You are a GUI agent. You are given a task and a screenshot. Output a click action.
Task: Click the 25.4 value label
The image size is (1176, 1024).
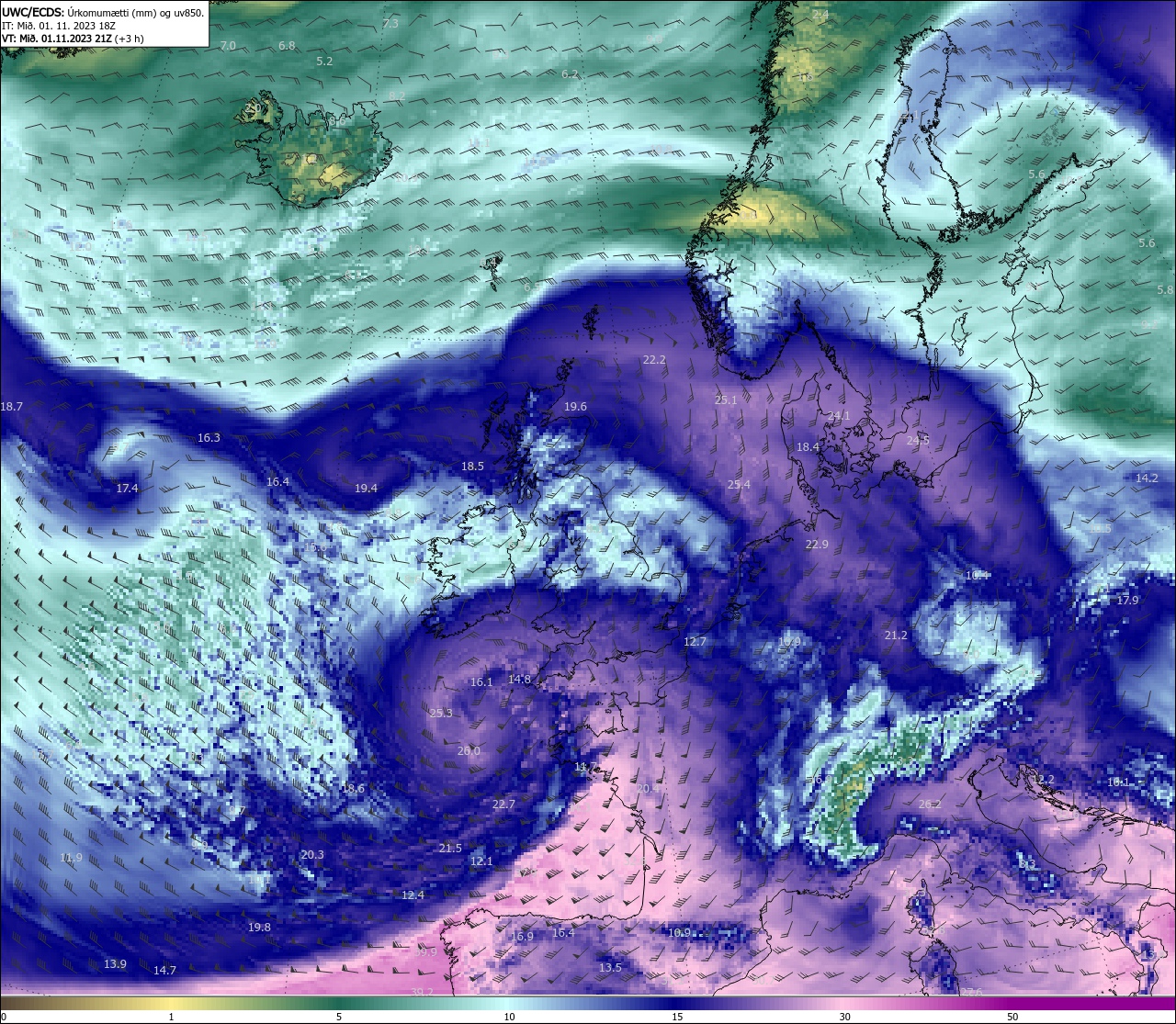click(739, 485)
